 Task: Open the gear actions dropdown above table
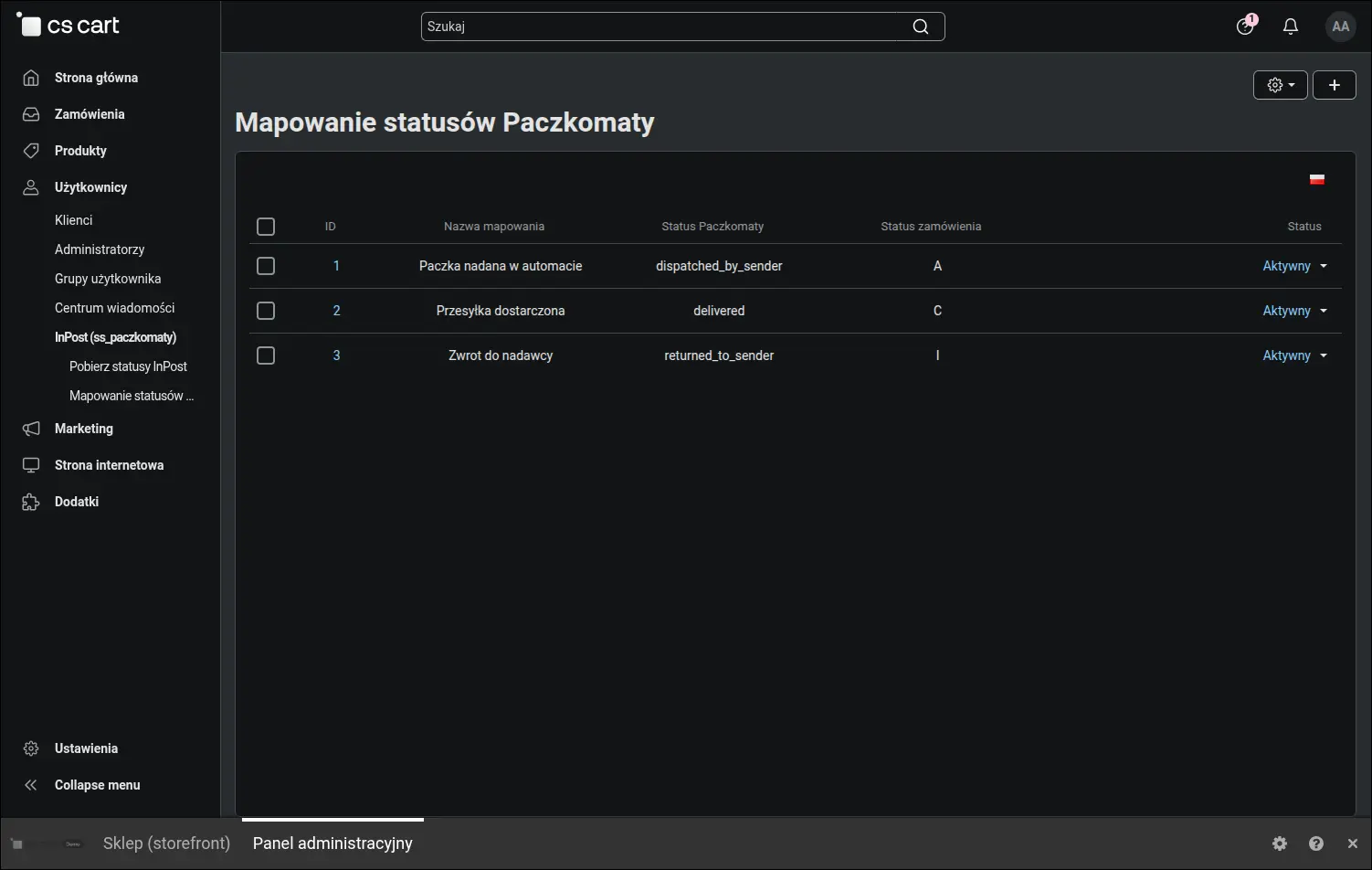(1281, 85)
